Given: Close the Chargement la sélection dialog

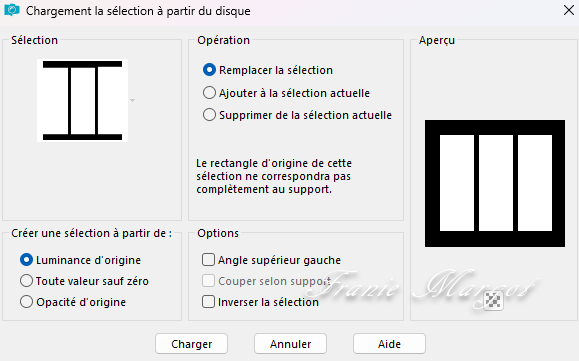Looking at the screenshot, I should [x=569, y=10].
